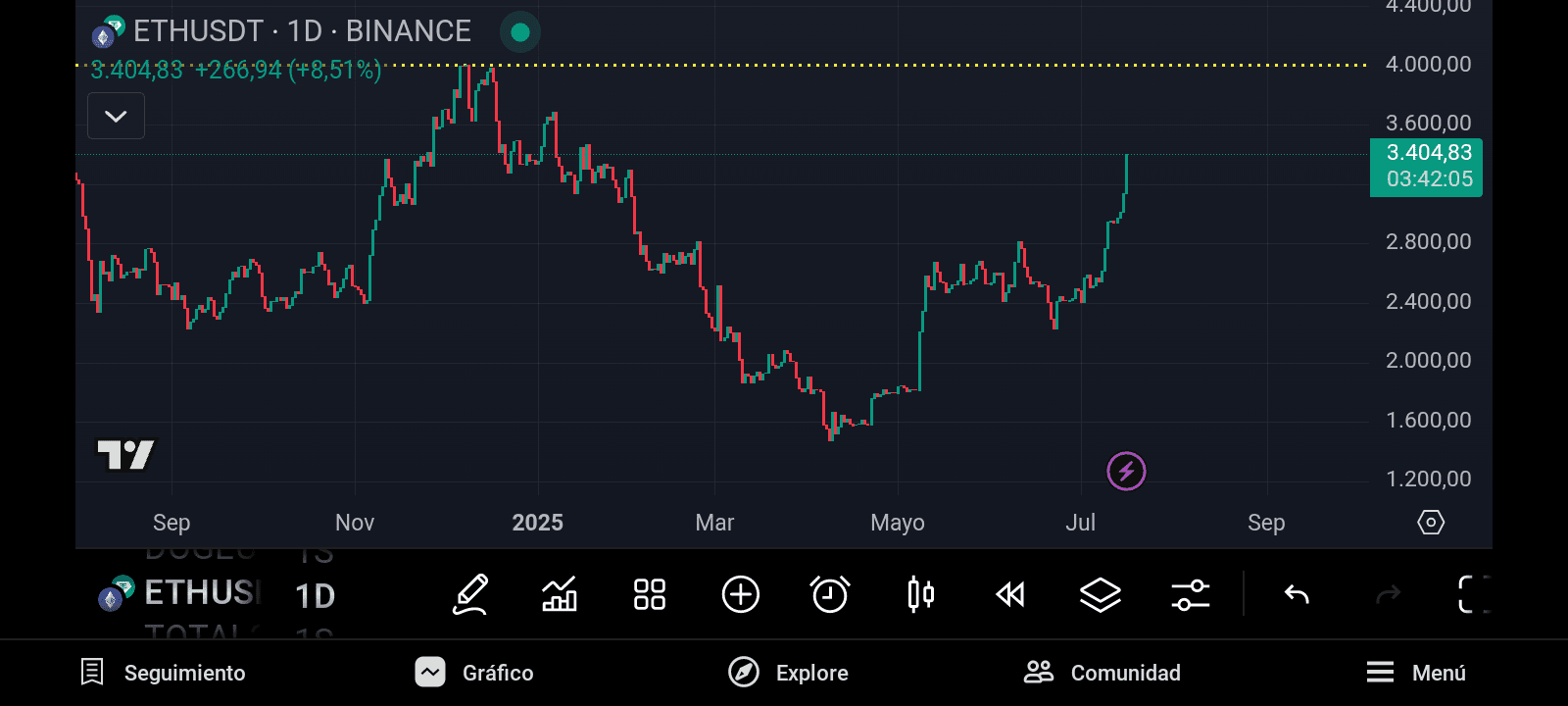Click the Jul date axis label

[1080, 523]
